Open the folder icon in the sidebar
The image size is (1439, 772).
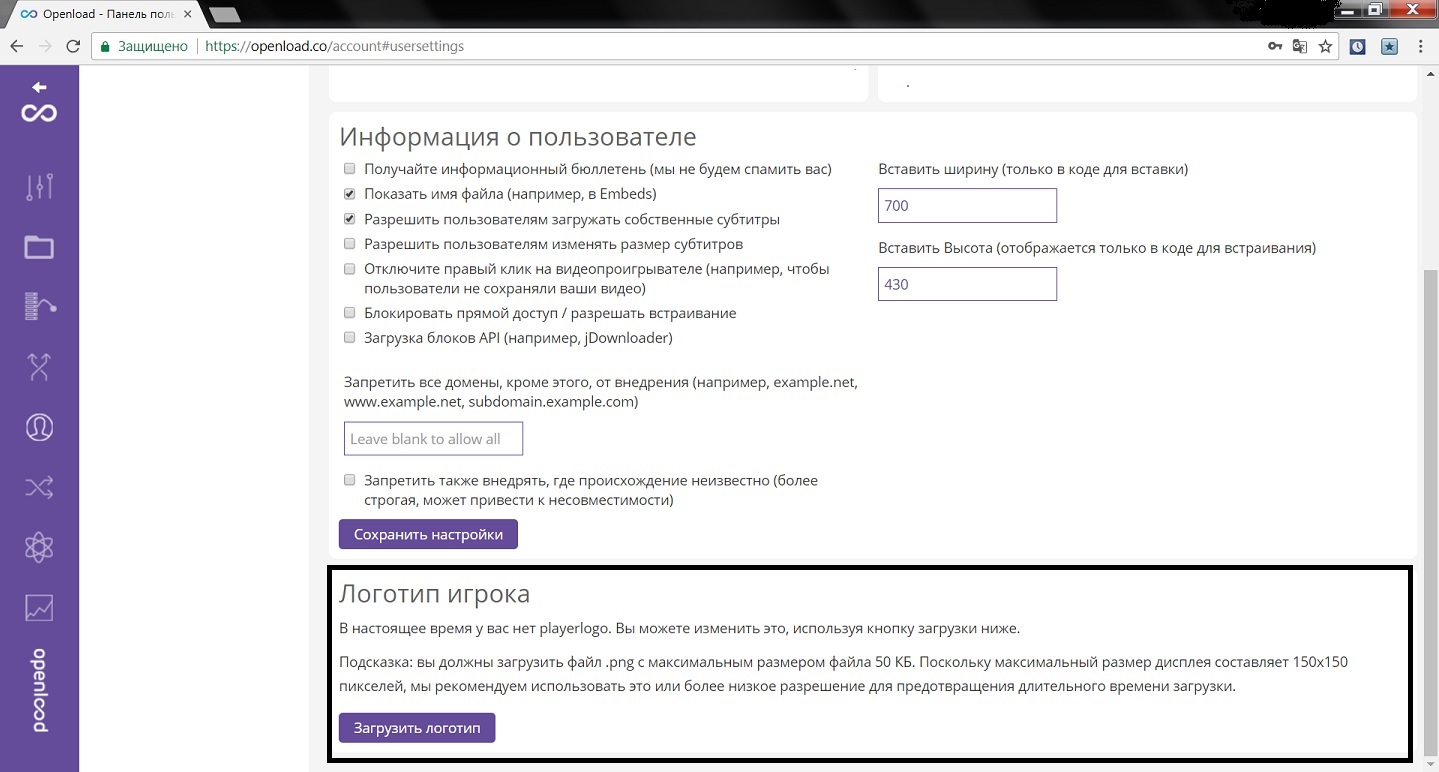click(39, 247)
